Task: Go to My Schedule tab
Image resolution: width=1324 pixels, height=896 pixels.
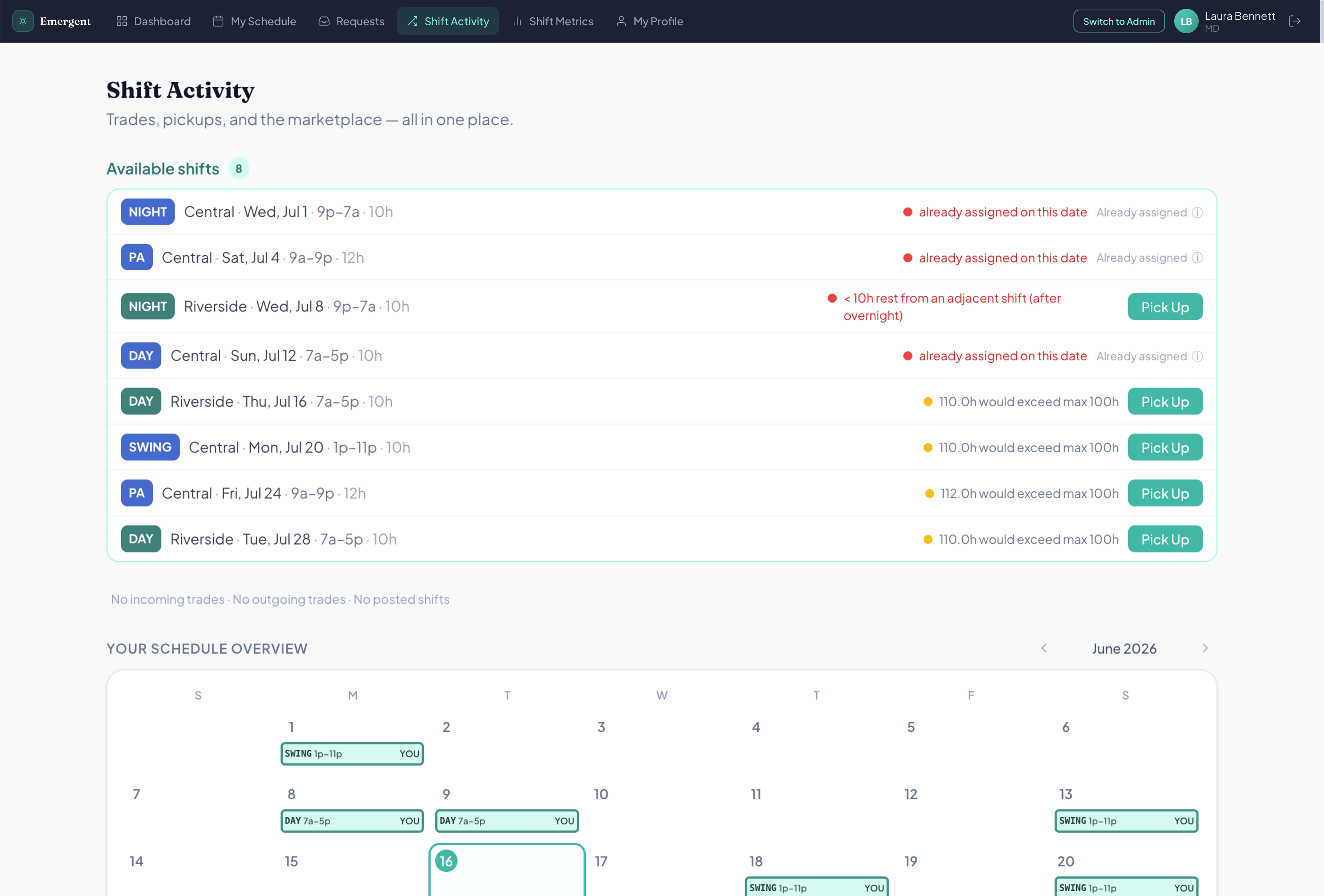Action: (255, 21)
